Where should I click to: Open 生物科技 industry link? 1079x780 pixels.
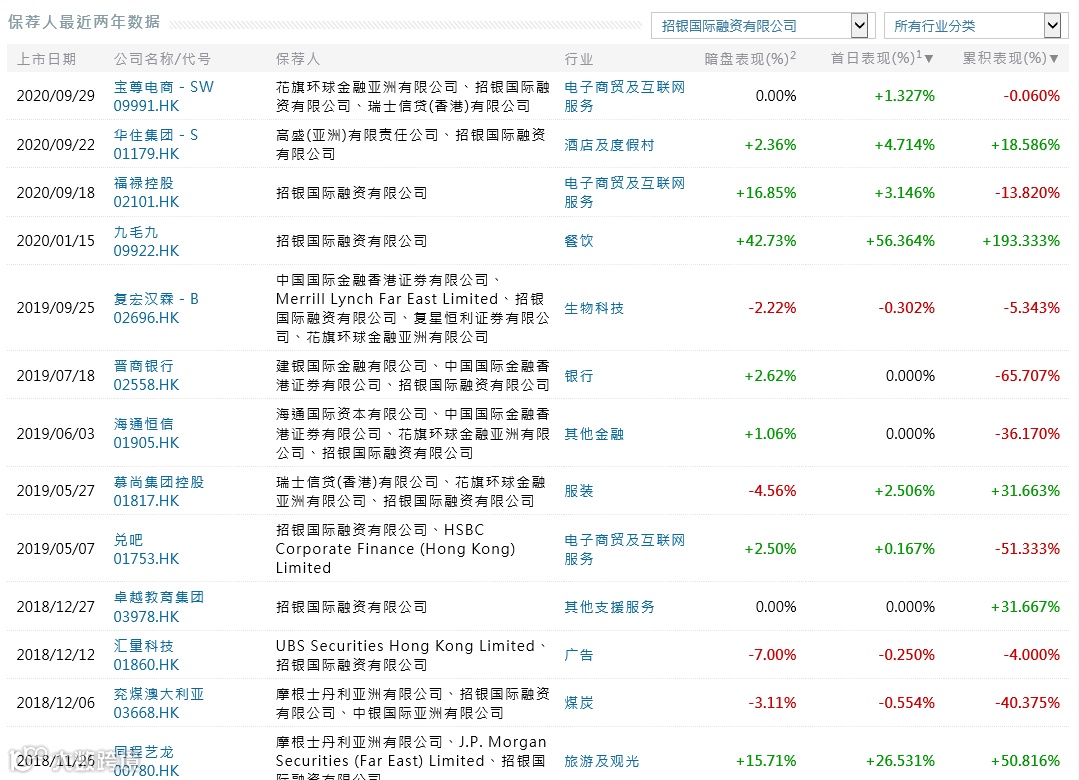pos(594,308)
